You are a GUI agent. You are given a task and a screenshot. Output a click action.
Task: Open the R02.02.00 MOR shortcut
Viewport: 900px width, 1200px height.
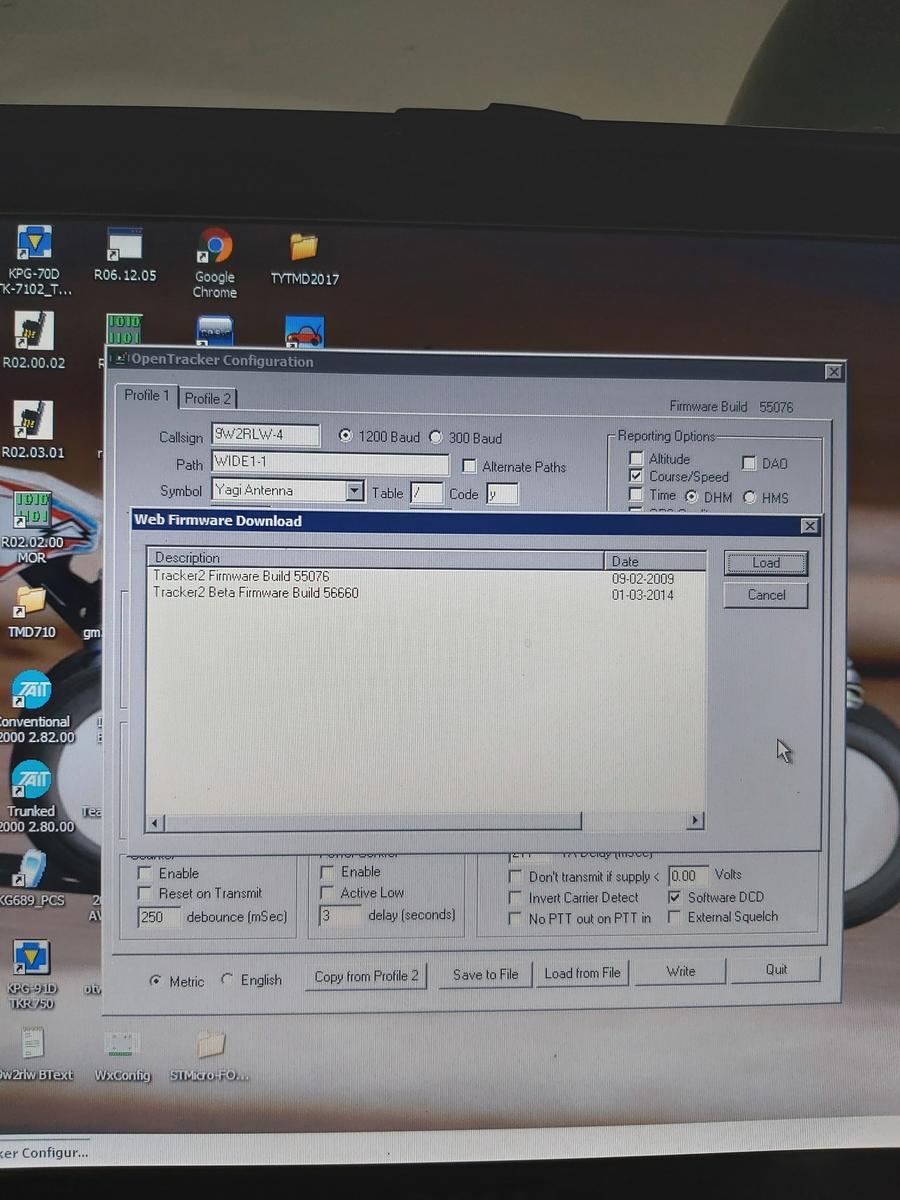tap(32, 528)
